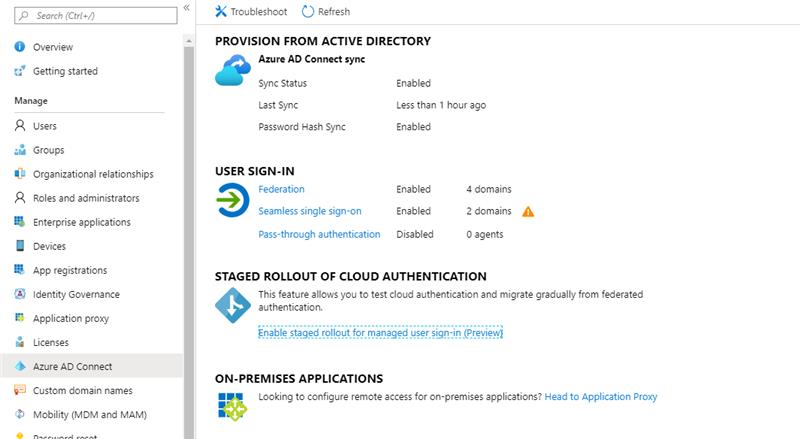Screen dimensions: 800x439
Task: Open Enterprise applications in sidebar
Action: click(81, 222)
